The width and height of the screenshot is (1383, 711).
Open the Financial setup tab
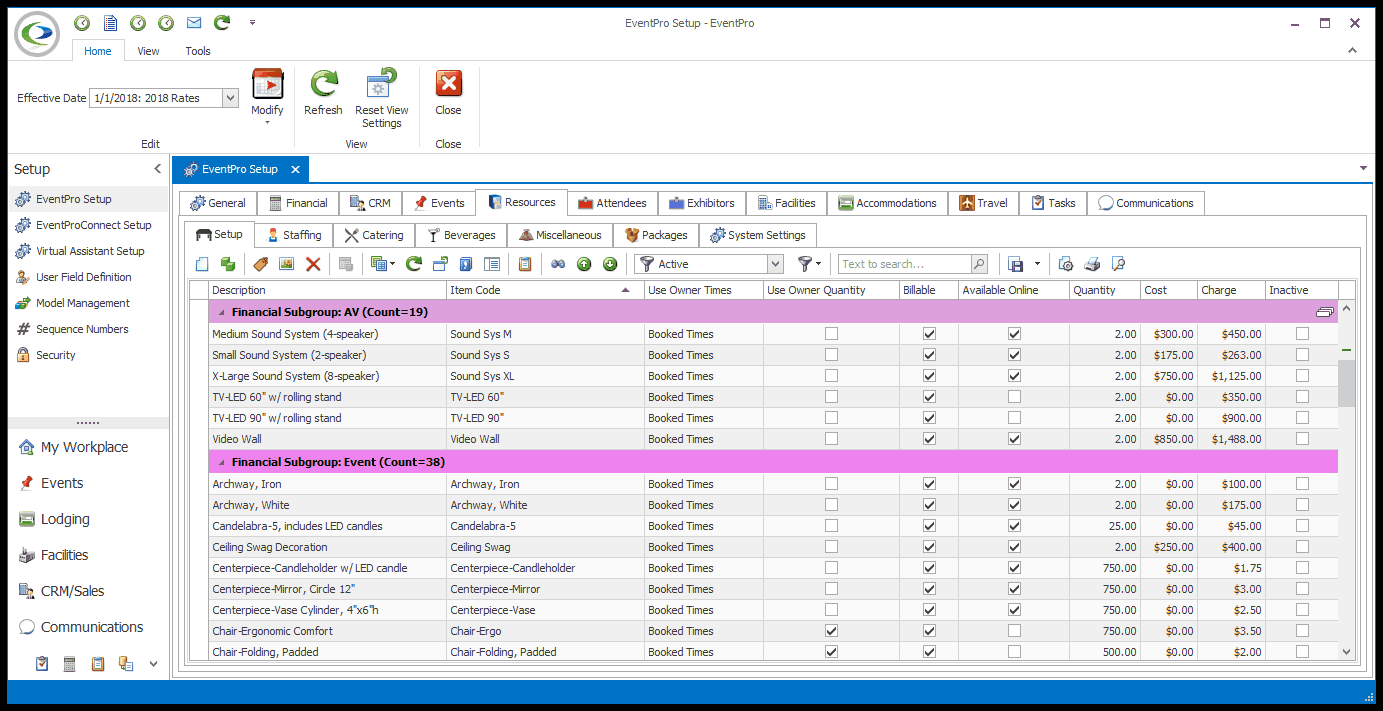[297, 203]
